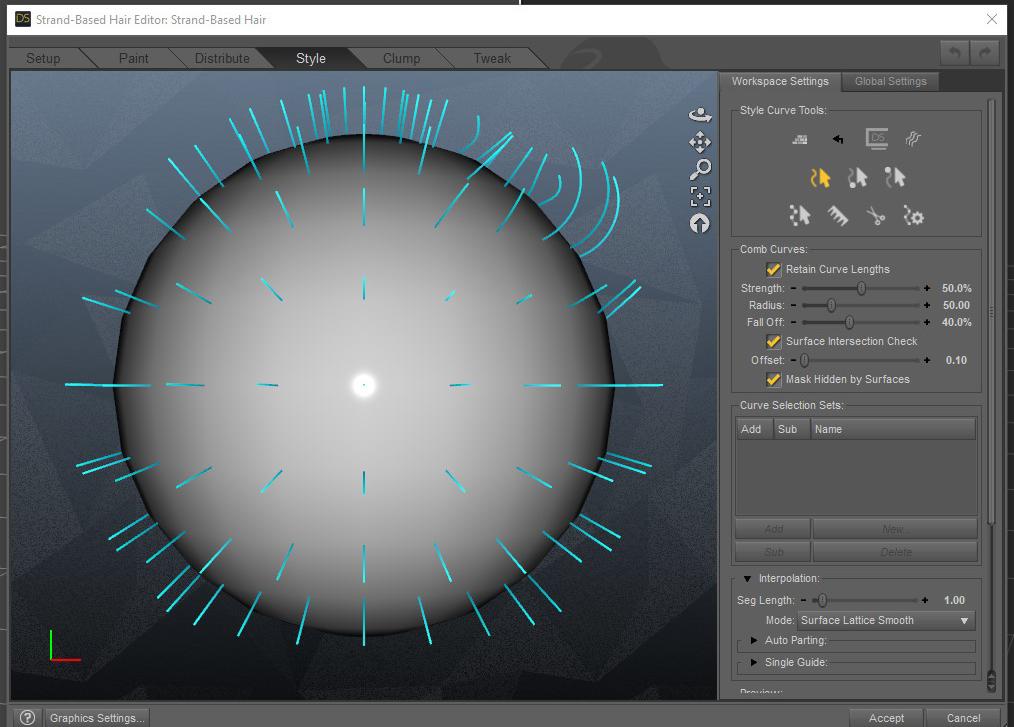1014x727 pixels.
Task: Switch to the Distribute tab
Action: pyautogui.click(x=222, y=58)
